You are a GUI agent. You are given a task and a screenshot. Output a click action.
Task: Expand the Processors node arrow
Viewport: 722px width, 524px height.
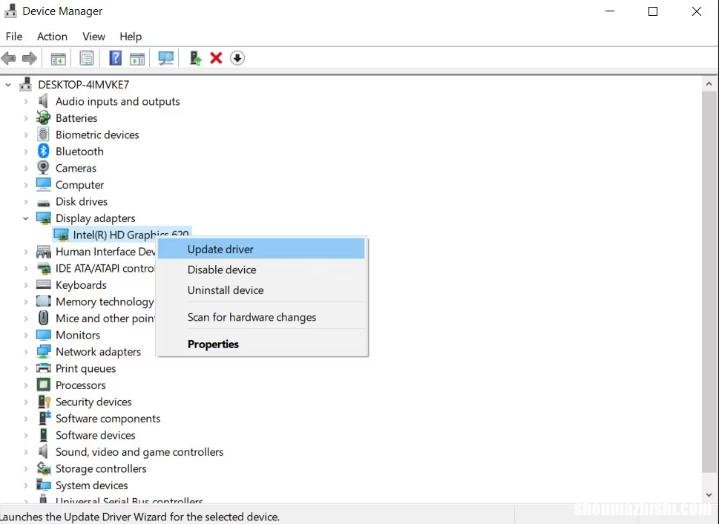(26, 385)
